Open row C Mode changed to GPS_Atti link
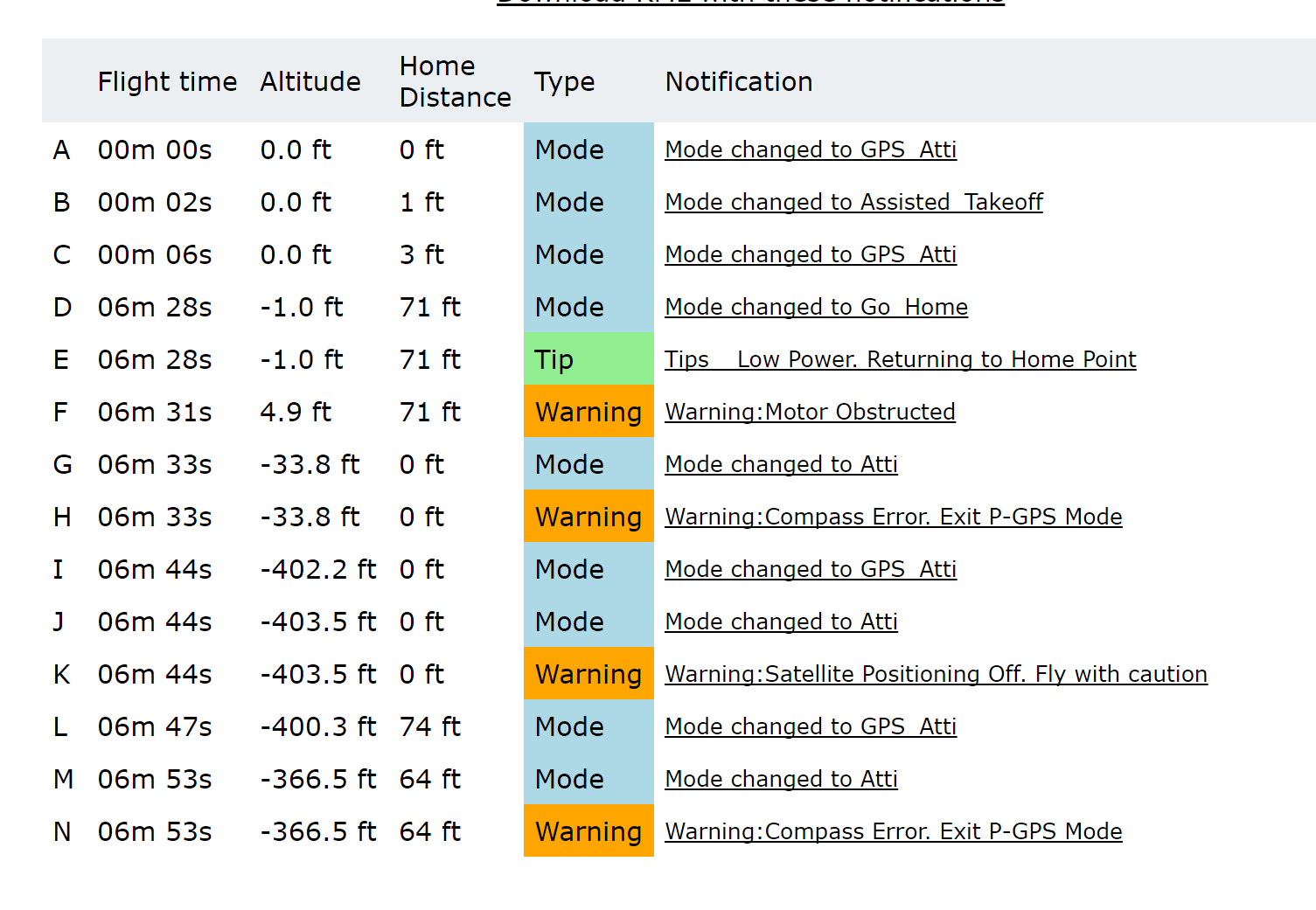This screenshot has width=1316, height=910. point(811,254)
